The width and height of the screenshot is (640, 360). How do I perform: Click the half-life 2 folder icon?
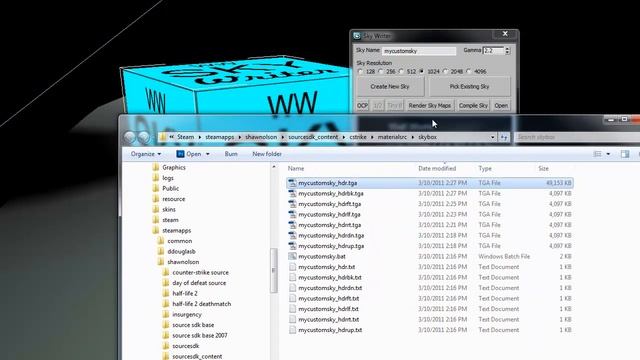pyautogui.click(x=166, y=293)
